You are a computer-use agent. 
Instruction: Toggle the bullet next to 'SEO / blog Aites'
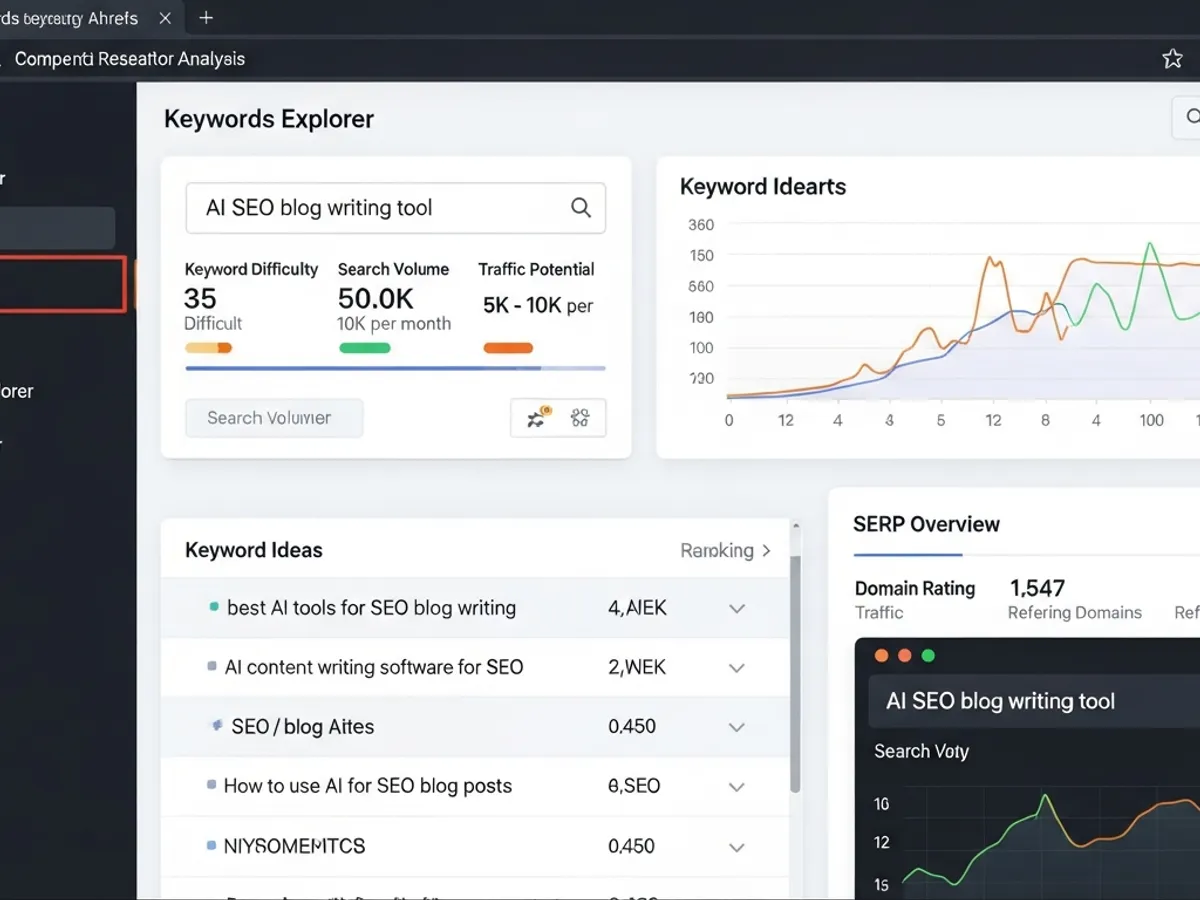[x=216, y=726]
